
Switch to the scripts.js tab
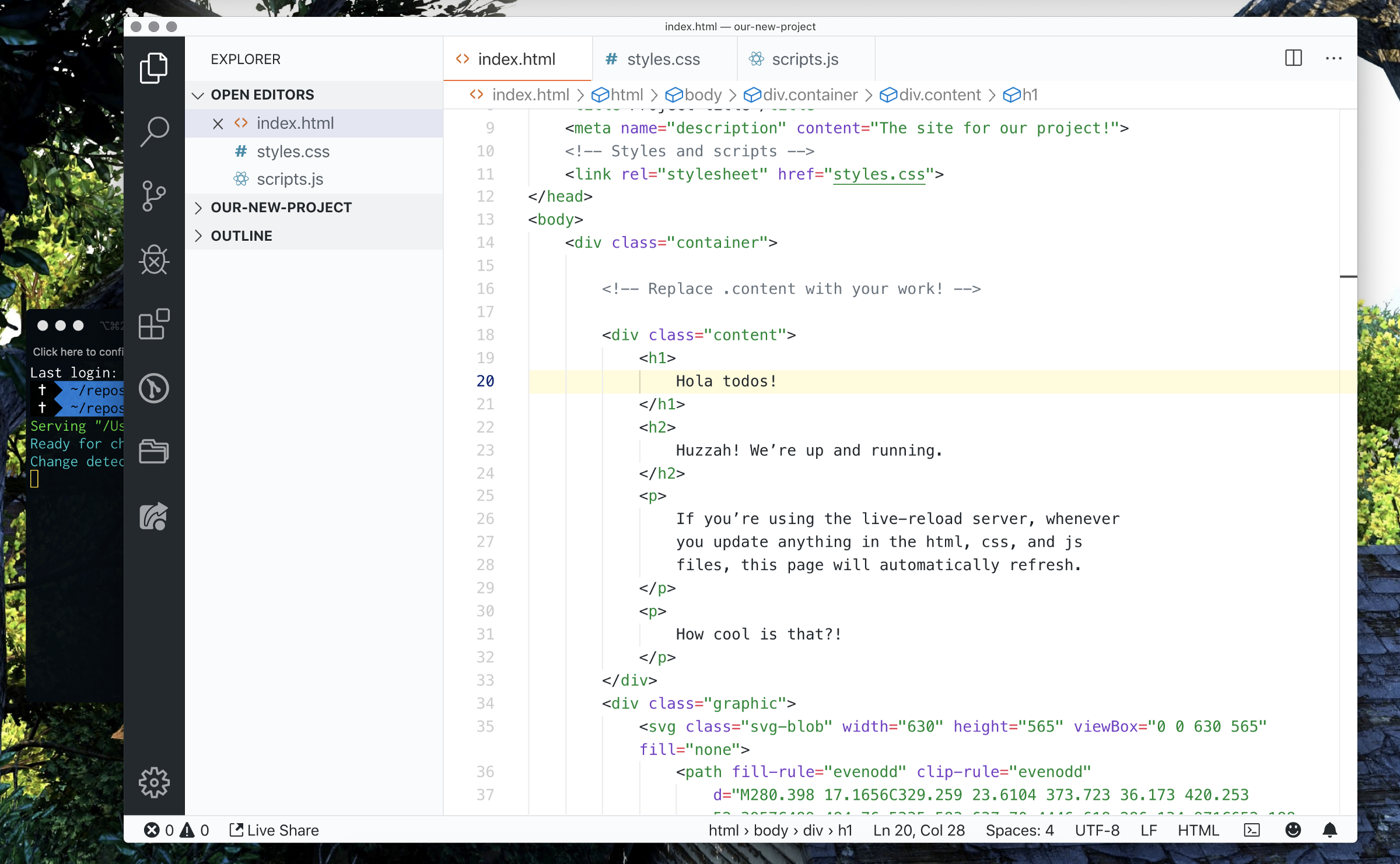[x=804, y=59]
